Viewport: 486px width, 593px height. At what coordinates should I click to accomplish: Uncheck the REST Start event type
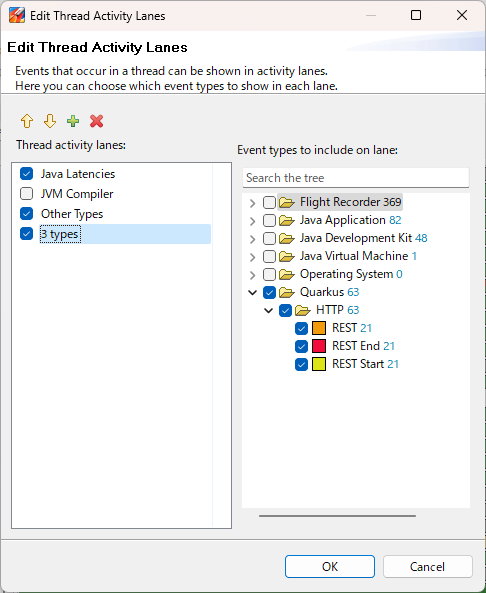301,364
